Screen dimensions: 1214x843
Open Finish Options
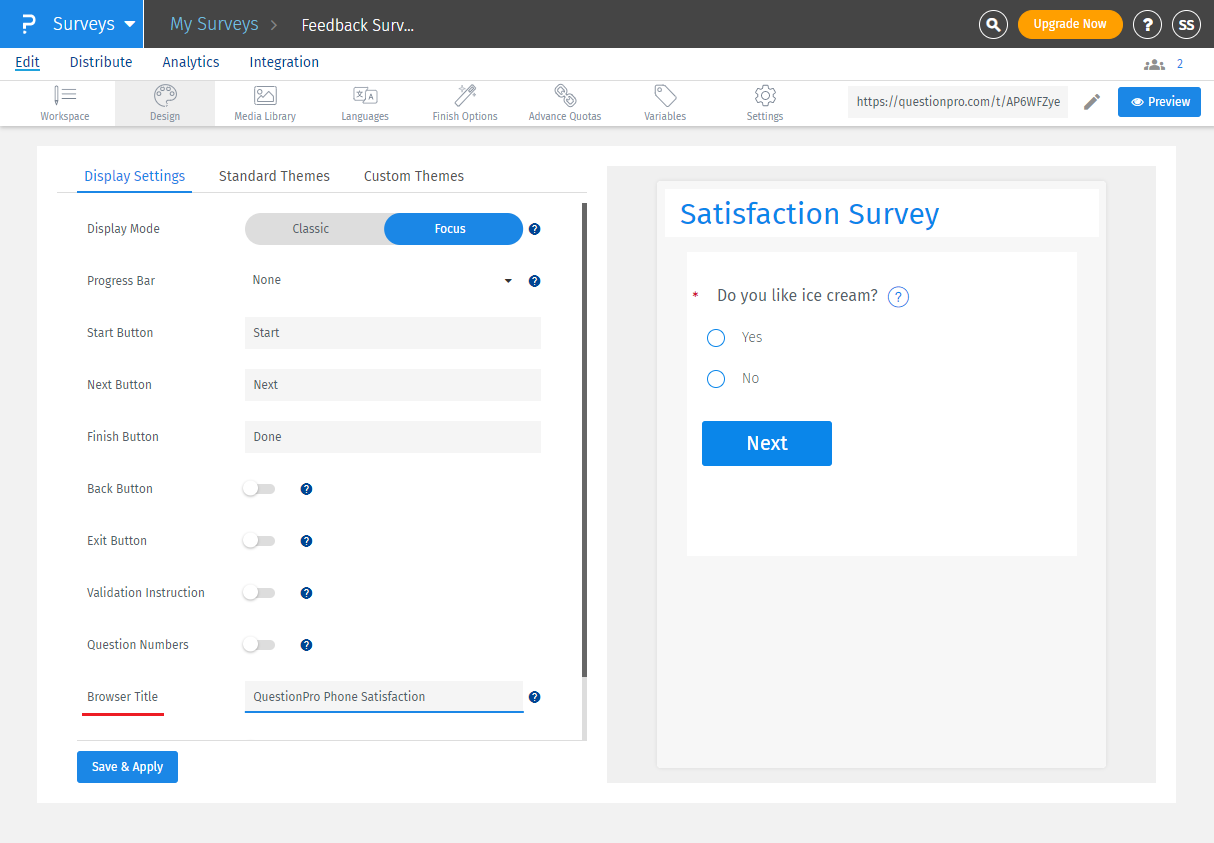click(464, 102)
